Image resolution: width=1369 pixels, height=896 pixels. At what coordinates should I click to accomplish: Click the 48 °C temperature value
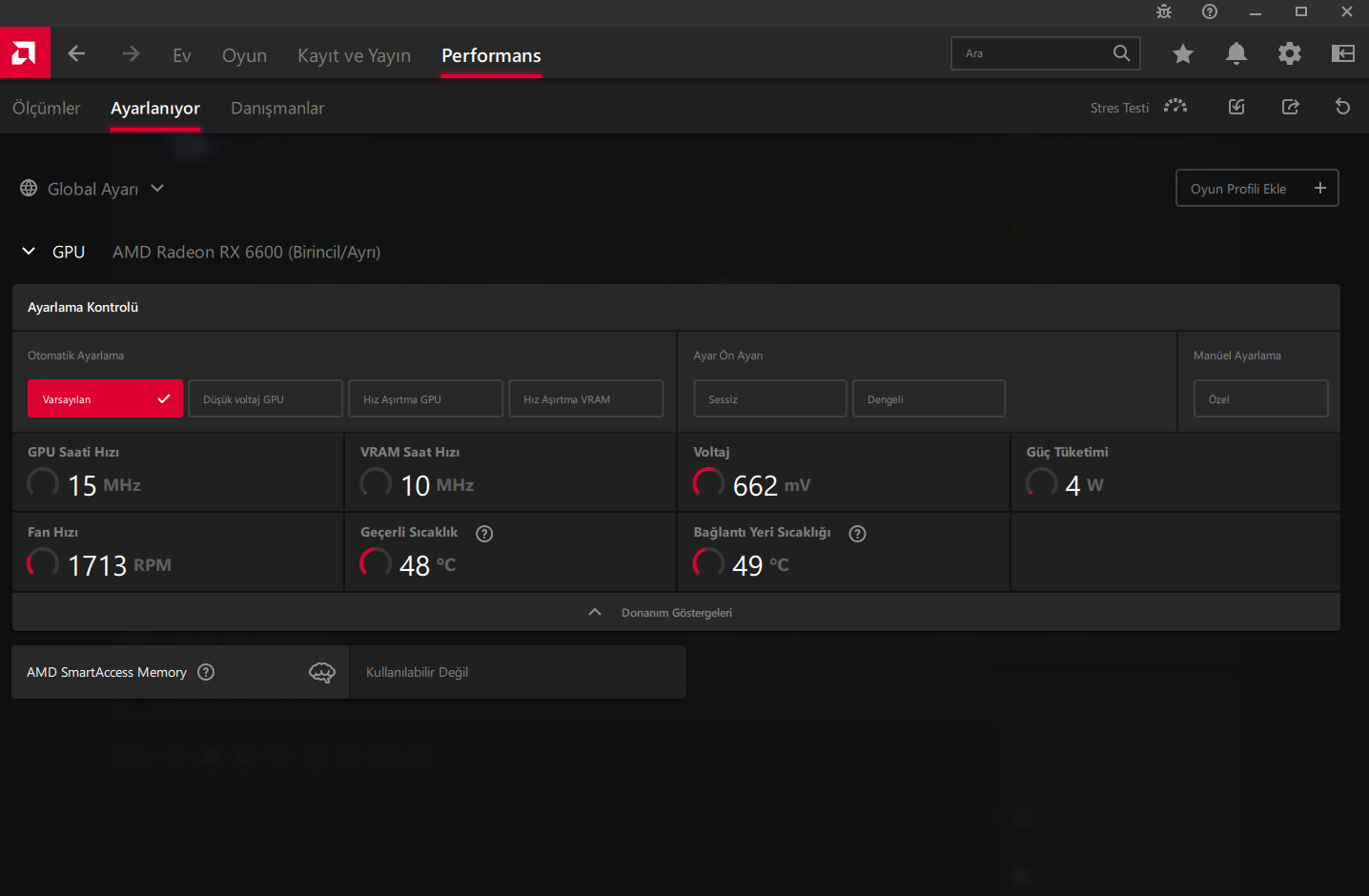point(427,565)
